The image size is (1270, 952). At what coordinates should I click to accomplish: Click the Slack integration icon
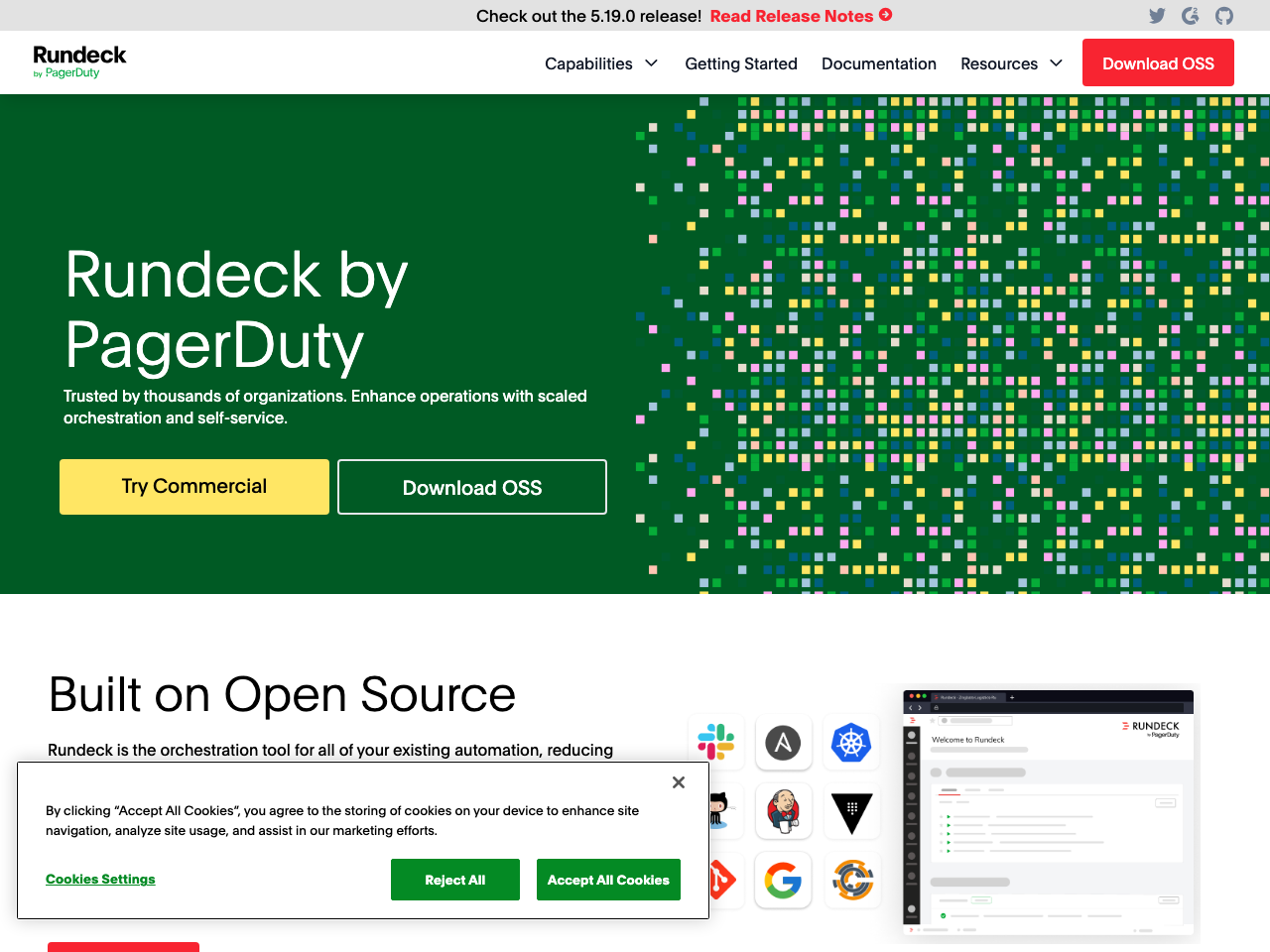tap(716, 742)
